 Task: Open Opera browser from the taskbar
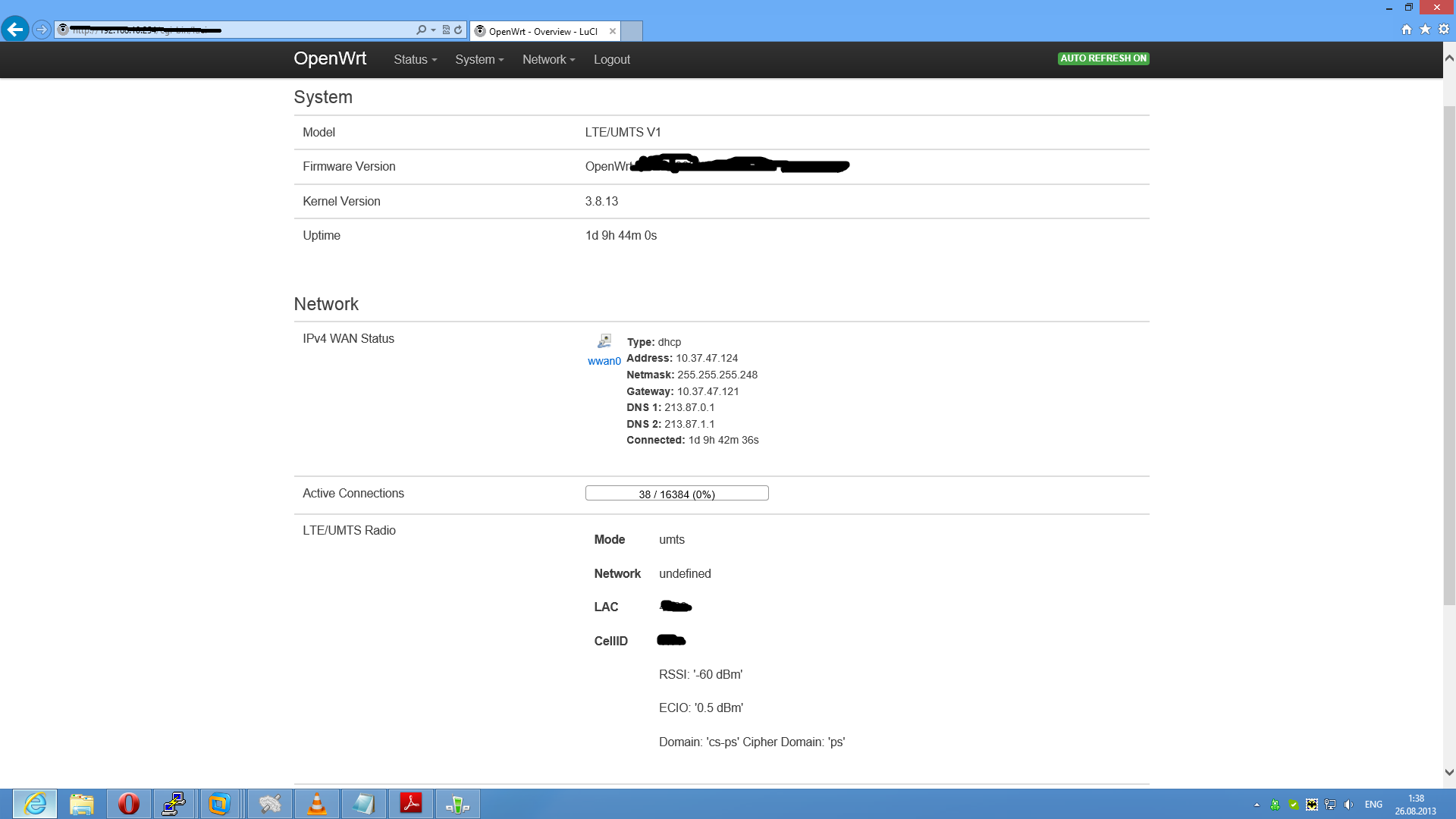tap(129, 804)
